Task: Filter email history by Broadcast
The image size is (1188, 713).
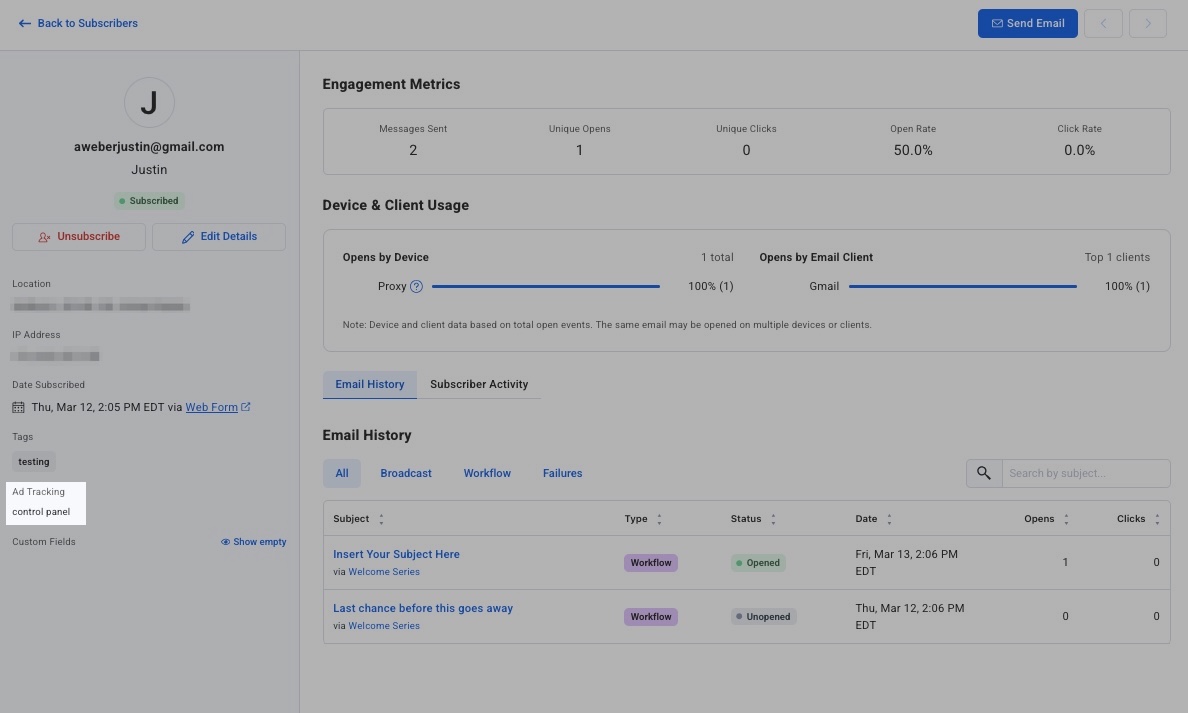Action: [406, 473]
